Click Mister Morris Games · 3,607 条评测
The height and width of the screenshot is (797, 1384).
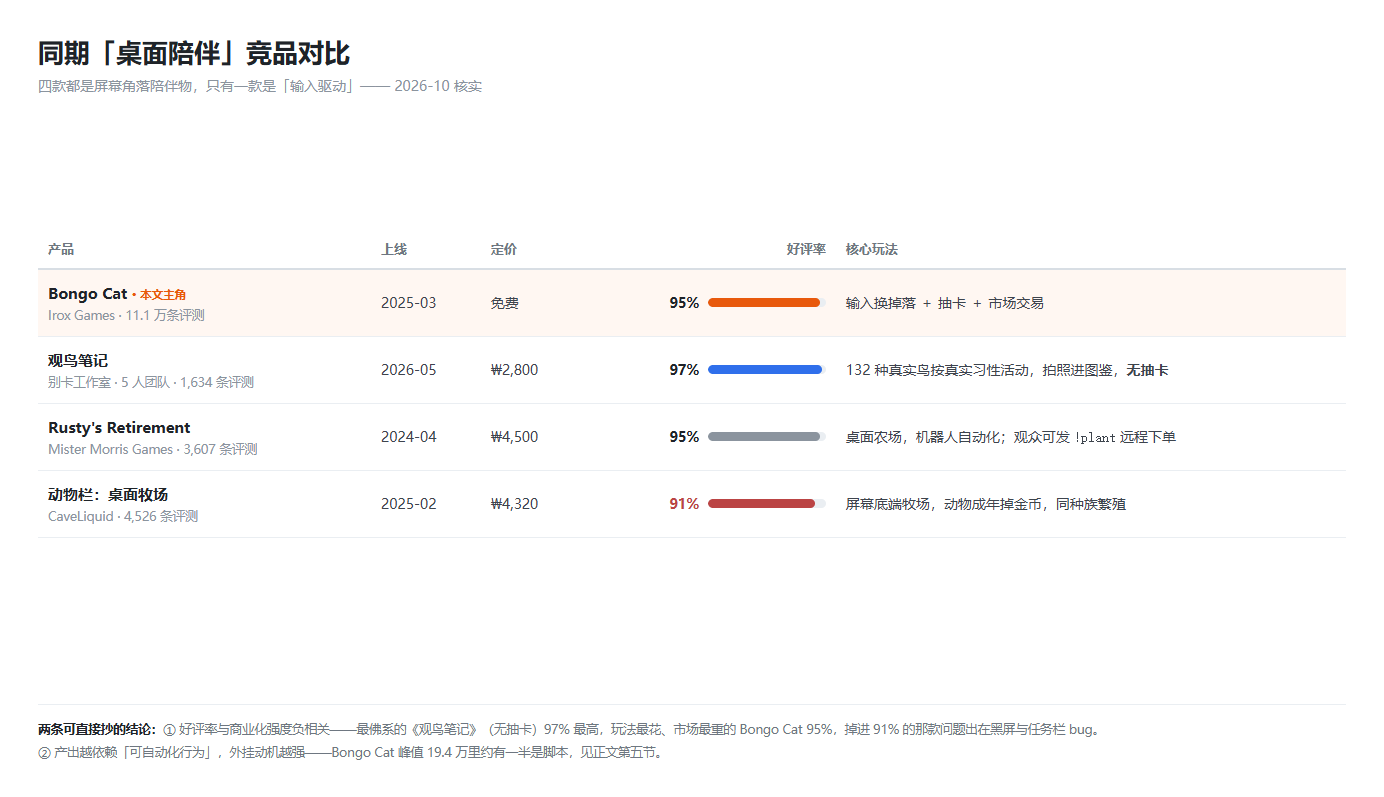click(x=153, y=449)
